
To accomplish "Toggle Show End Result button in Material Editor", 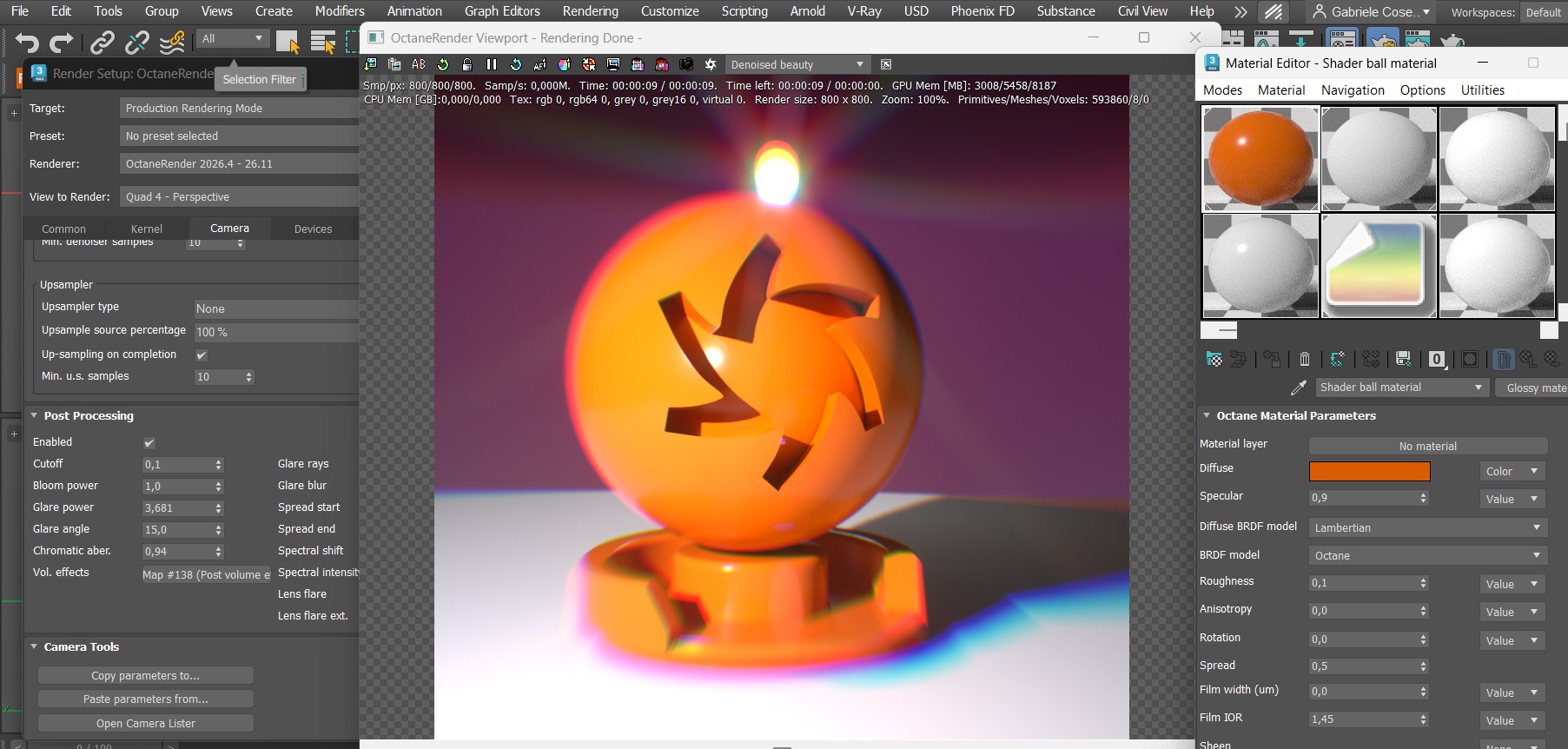I will (x=1503, y=359).
